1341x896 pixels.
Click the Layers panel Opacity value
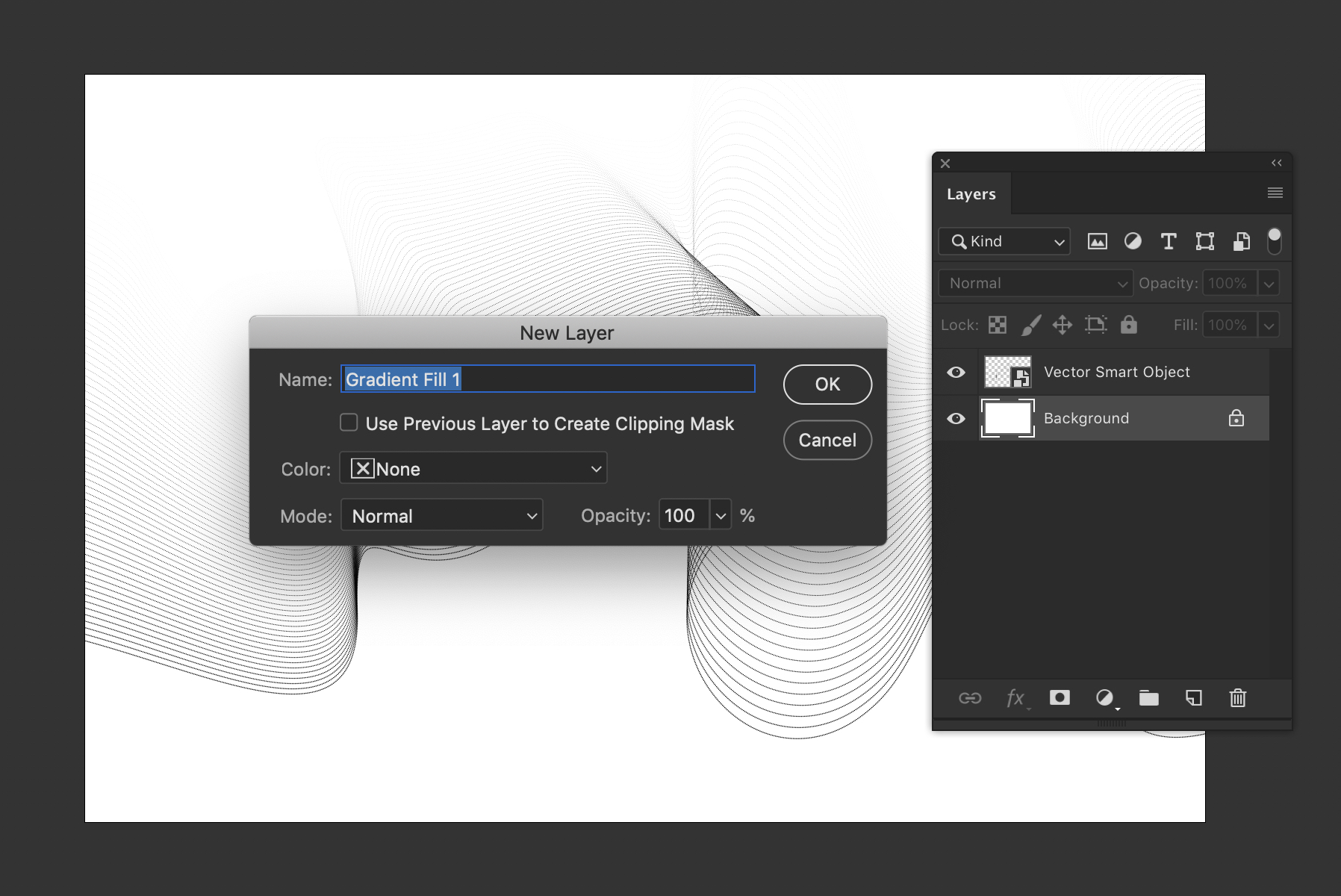click(x=1230, y=283)
